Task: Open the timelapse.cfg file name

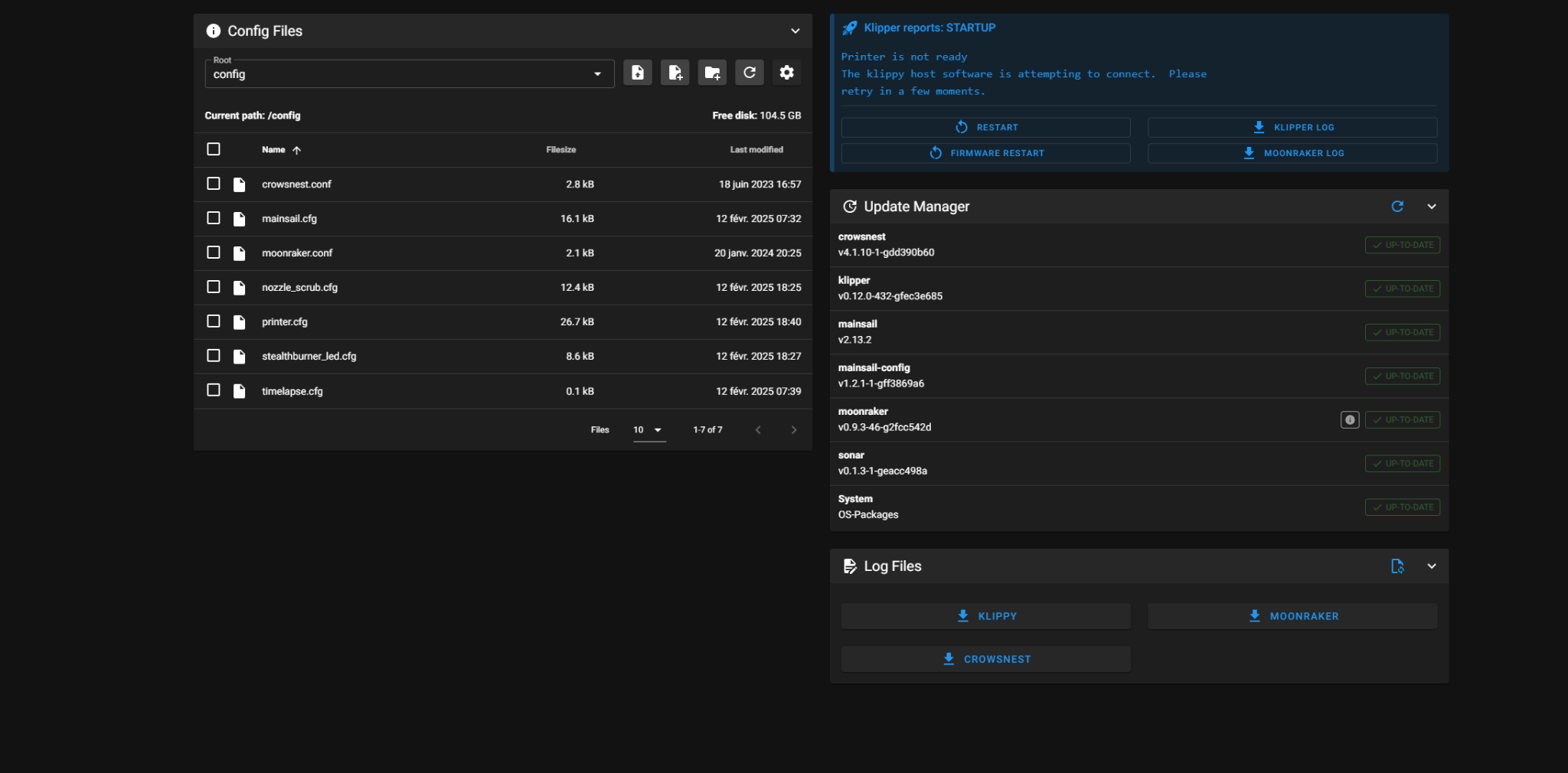Action: (x=292, y=391)
